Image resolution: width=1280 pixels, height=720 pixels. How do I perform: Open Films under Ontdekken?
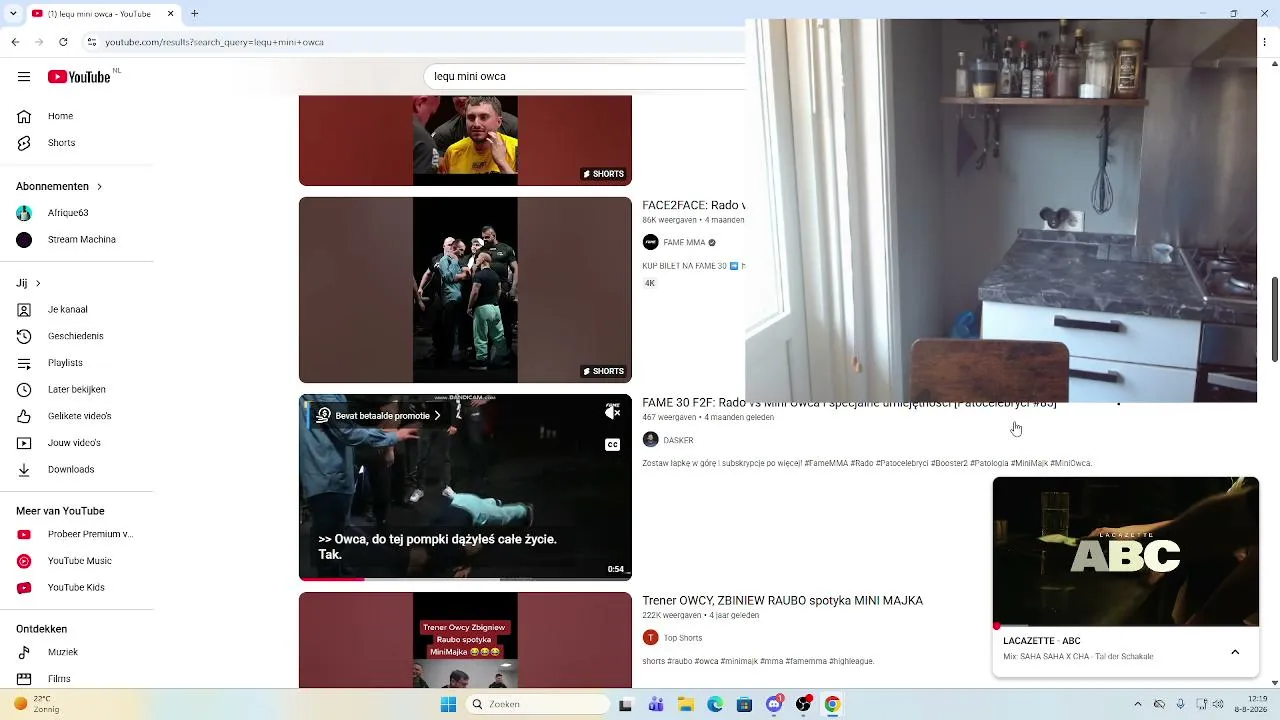[59, 679]
